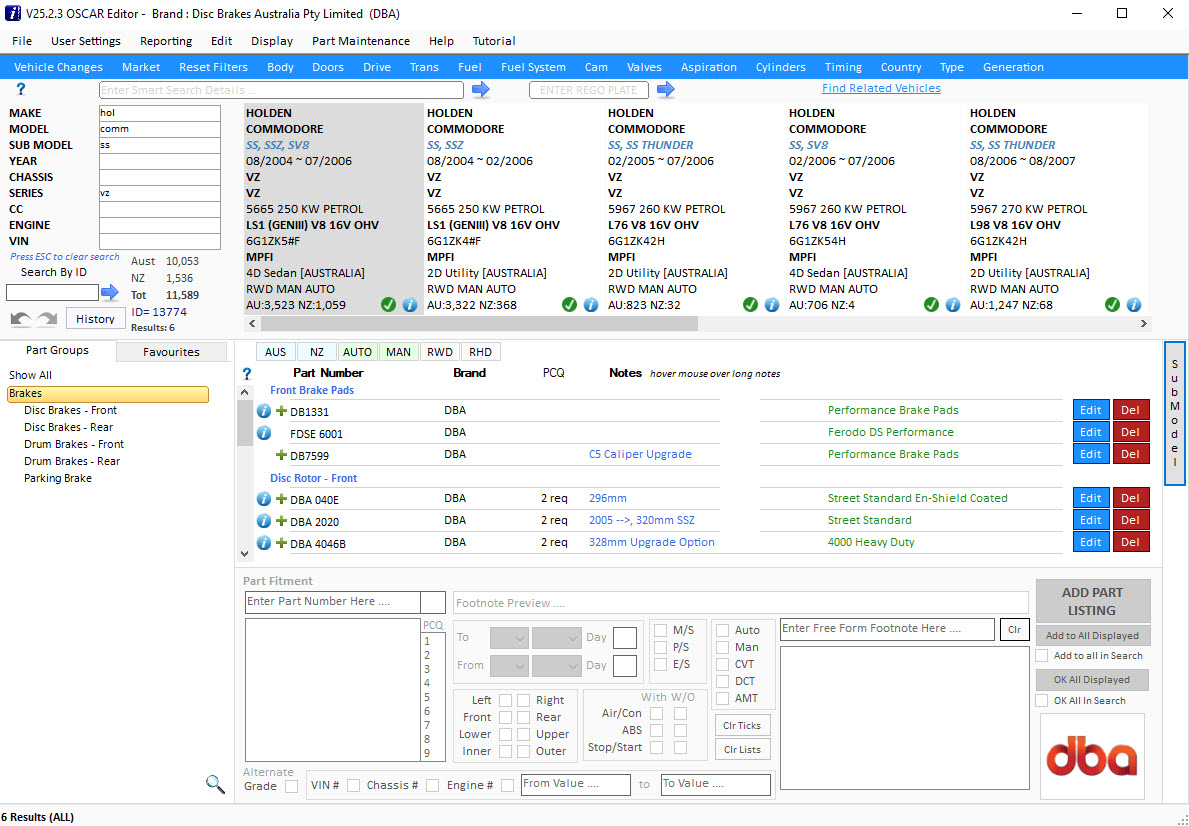Click the blue question mark help icon

point(21,90)
